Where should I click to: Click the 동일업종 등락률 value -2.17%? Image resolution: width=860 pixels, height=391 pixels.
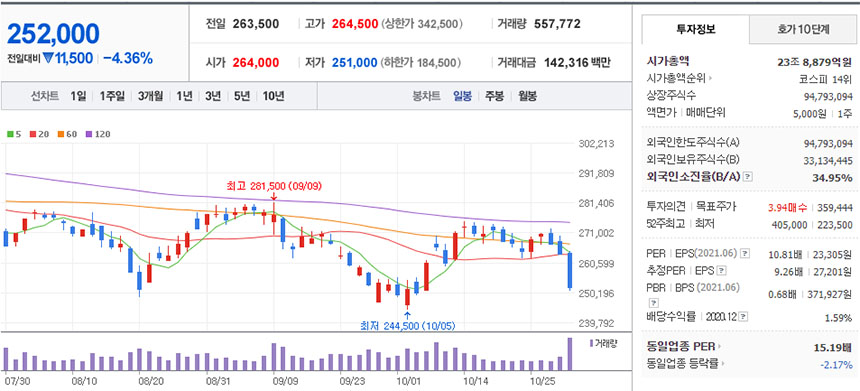(837, 364)
